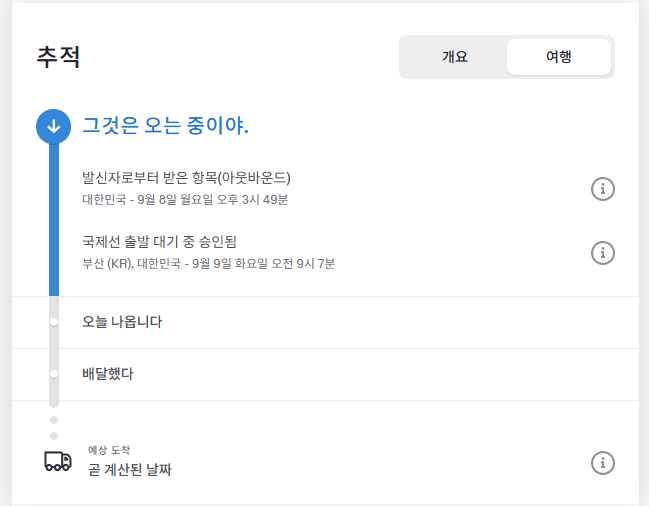Switch to the 개요 tab
Image resolution: width=649 pixels, height=506 pixels.
click(454, 57)
